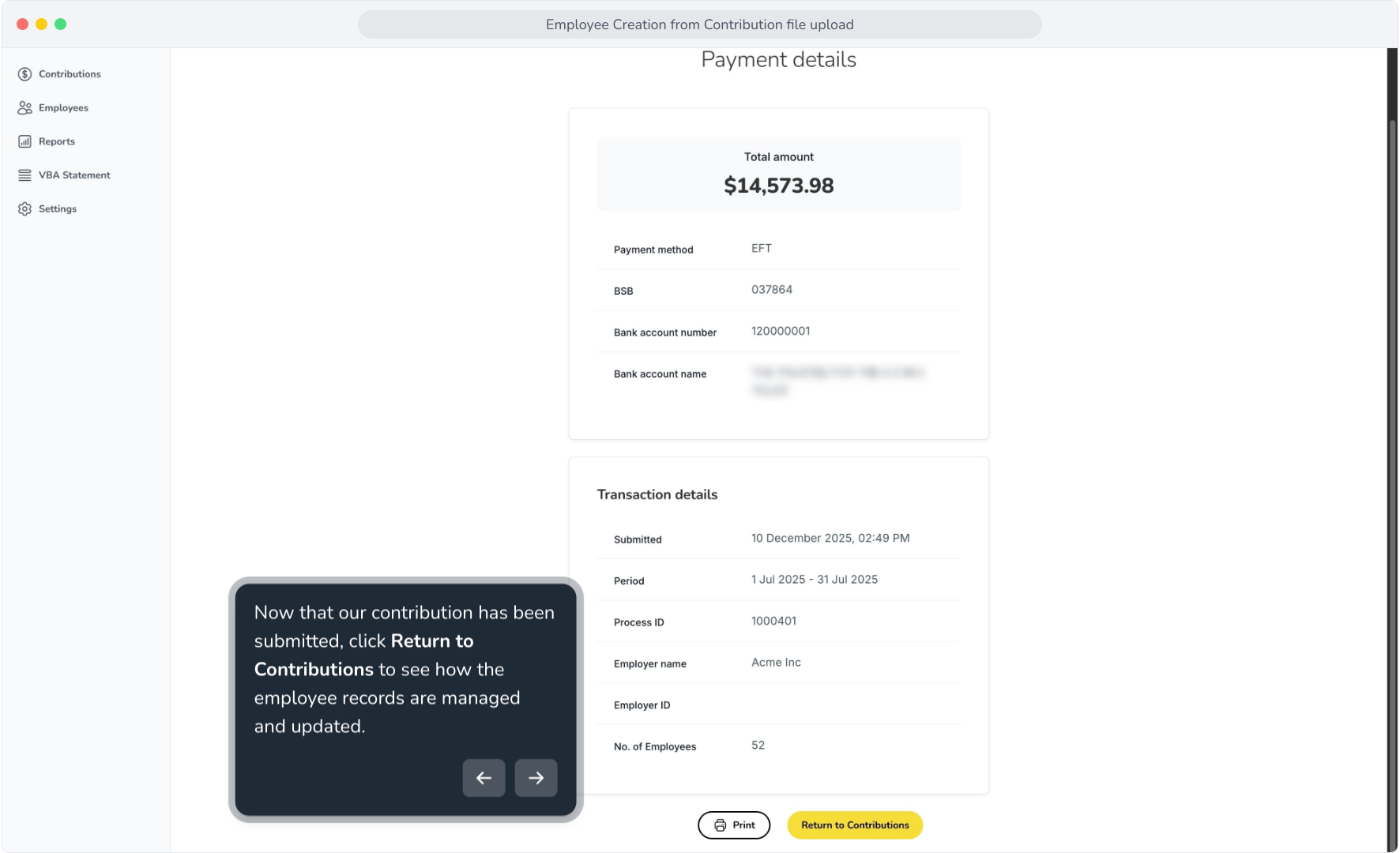Click the green maximize window button
The image size is (1400, 853).
[x=61, y=24]
